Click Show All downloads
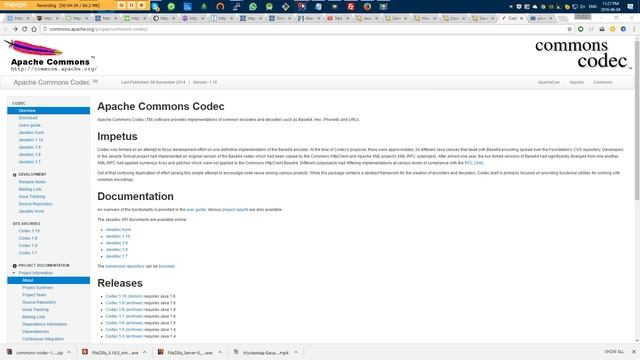Viewport: 640px width, 360px height. 614,352
